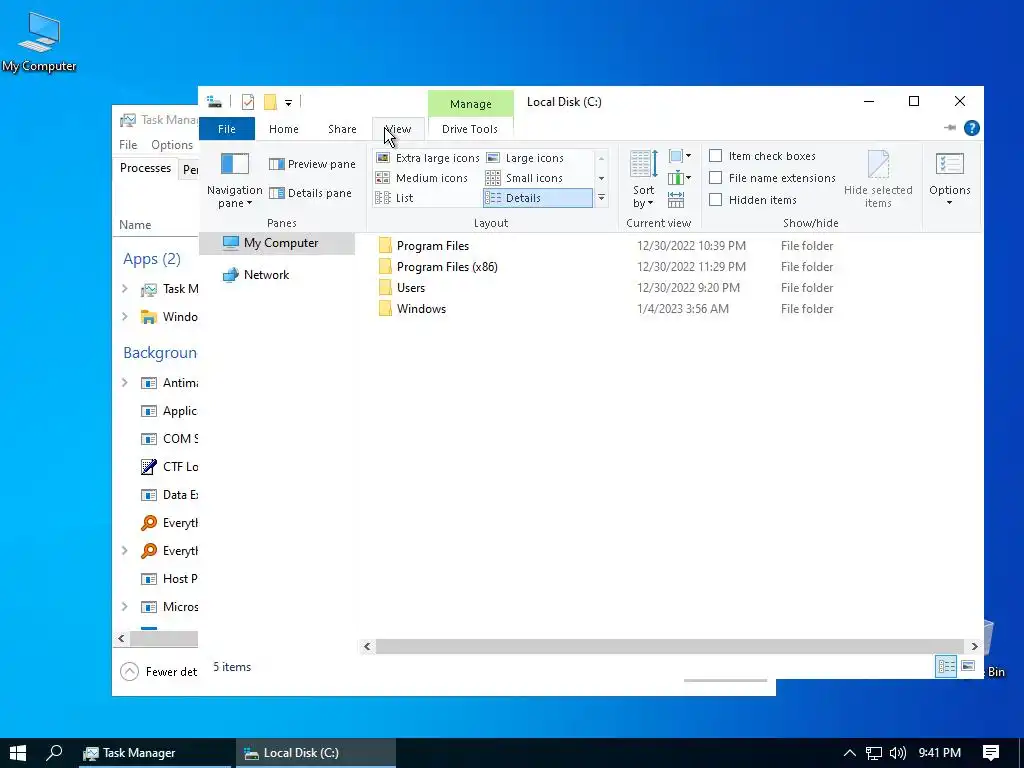
Task: Switch layout to Small icons
Action: [524, 178]
